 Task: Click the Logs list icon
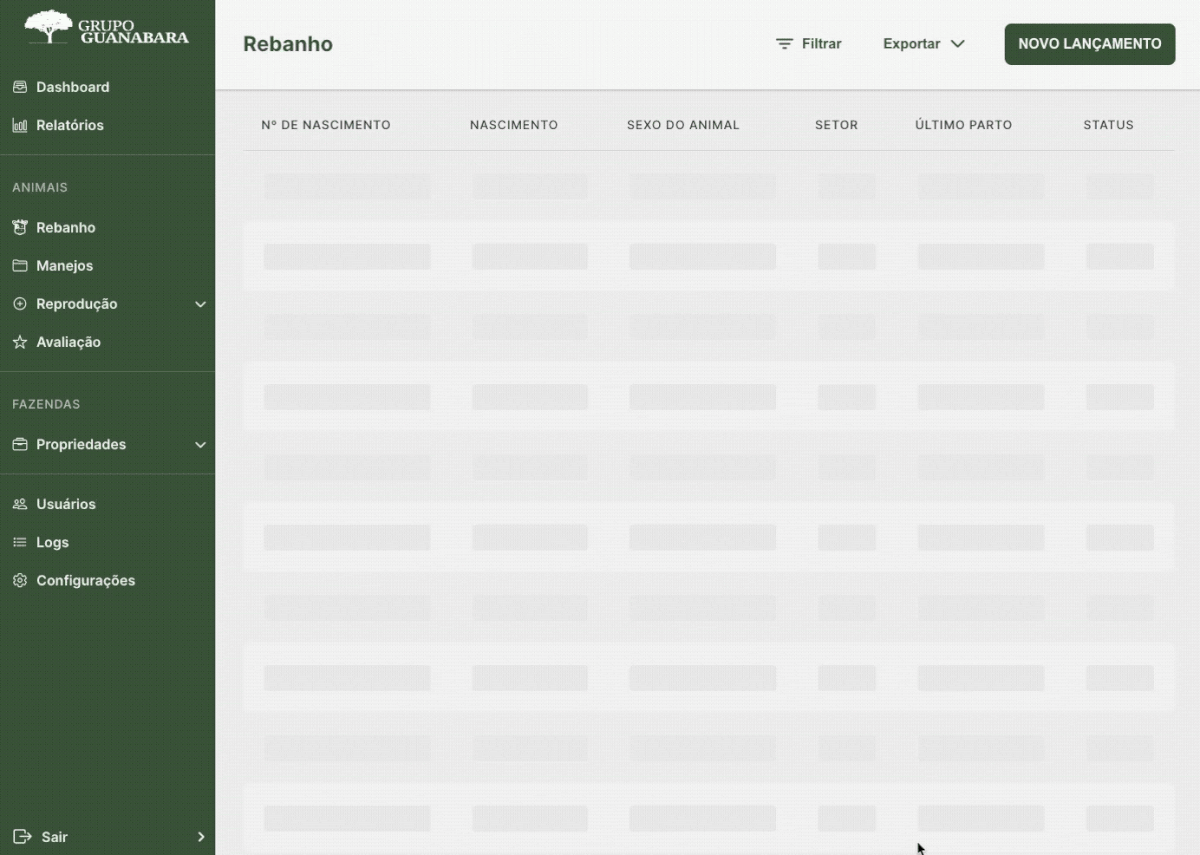pos(20,543)
